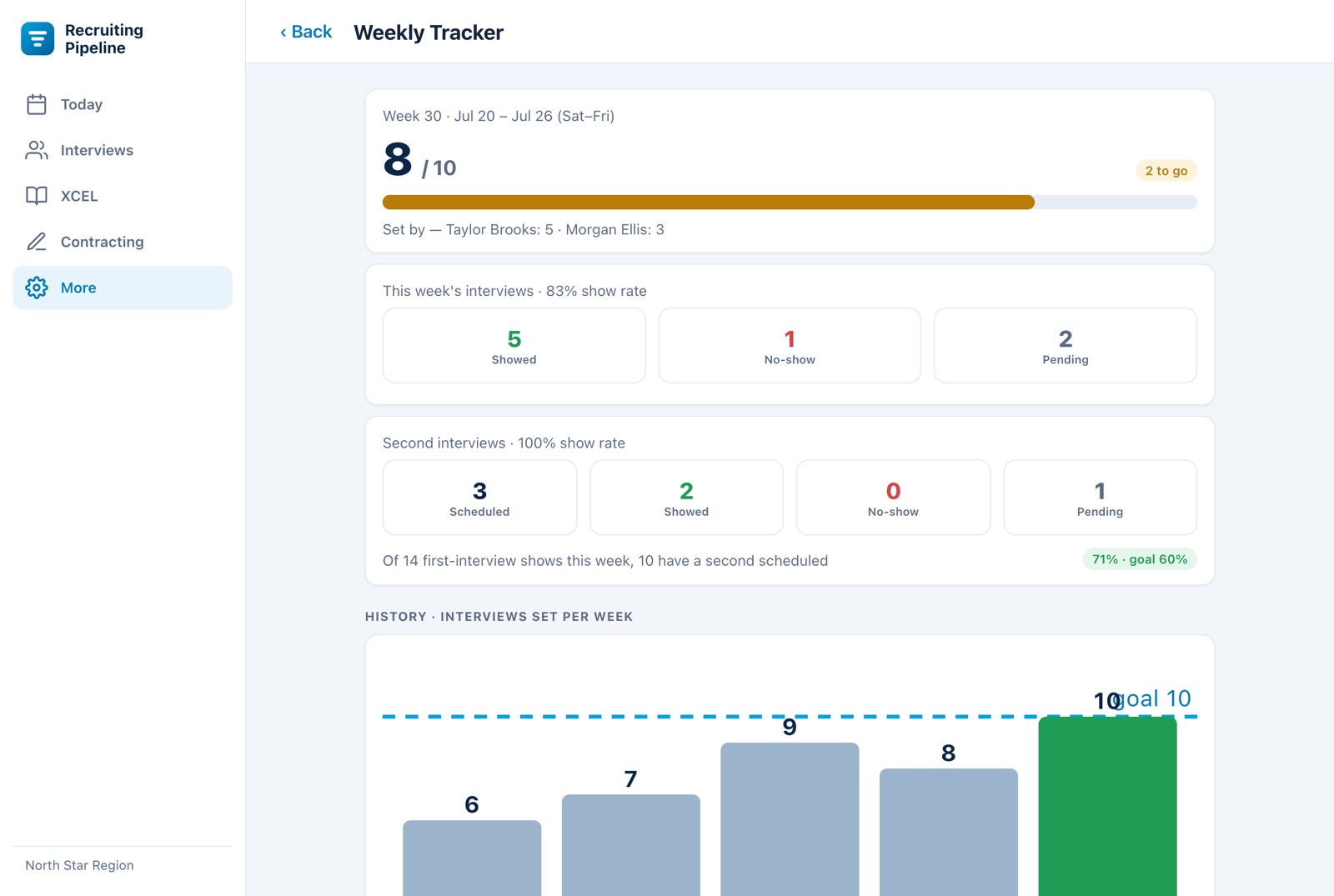Open the Today page
The height and width of the screenshot is (896, 1334).
pyautogui.click(x=123, y=104)
